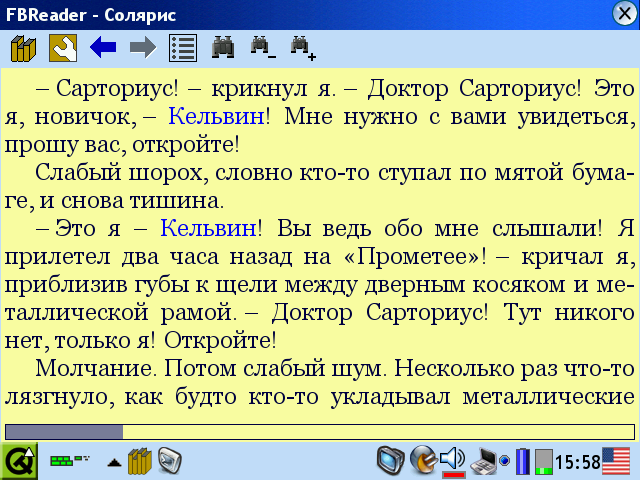Follow the Кельвин link after 'Это я –'

coord(208,228)
